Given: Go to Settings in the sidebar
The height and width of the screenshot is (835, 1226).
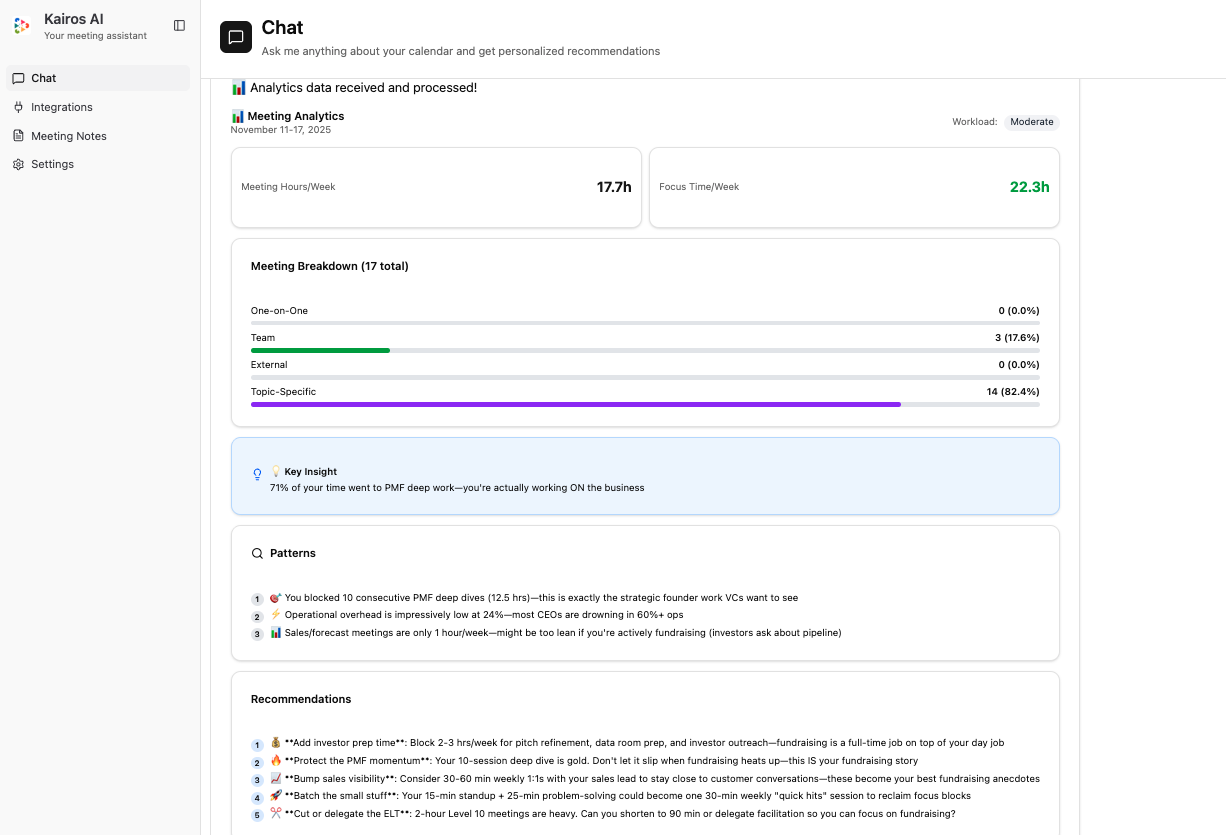Looking at the screenshot, I should tap(52, 164).
